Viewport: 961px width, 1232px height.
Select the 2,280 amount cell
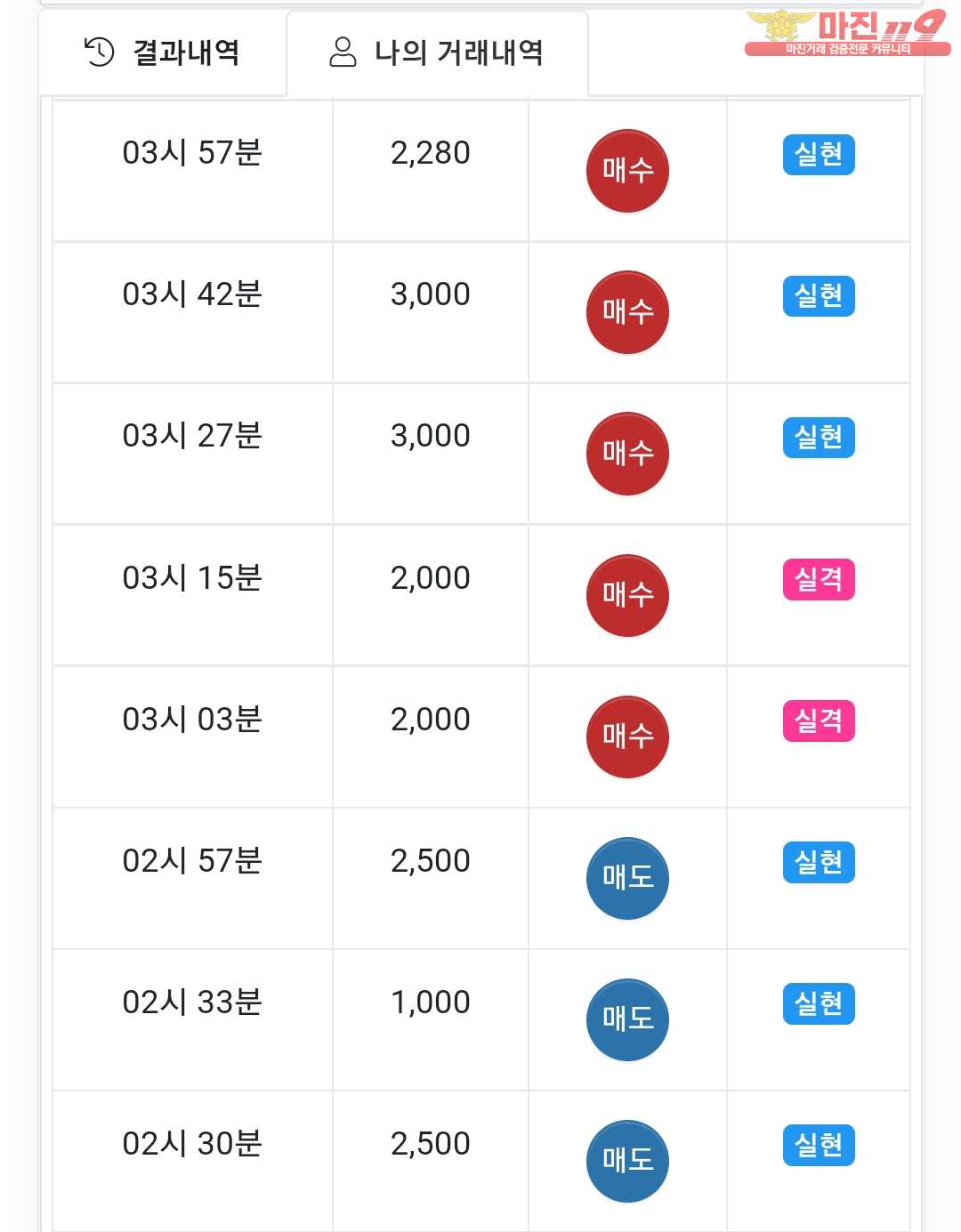tap(431, 171)
